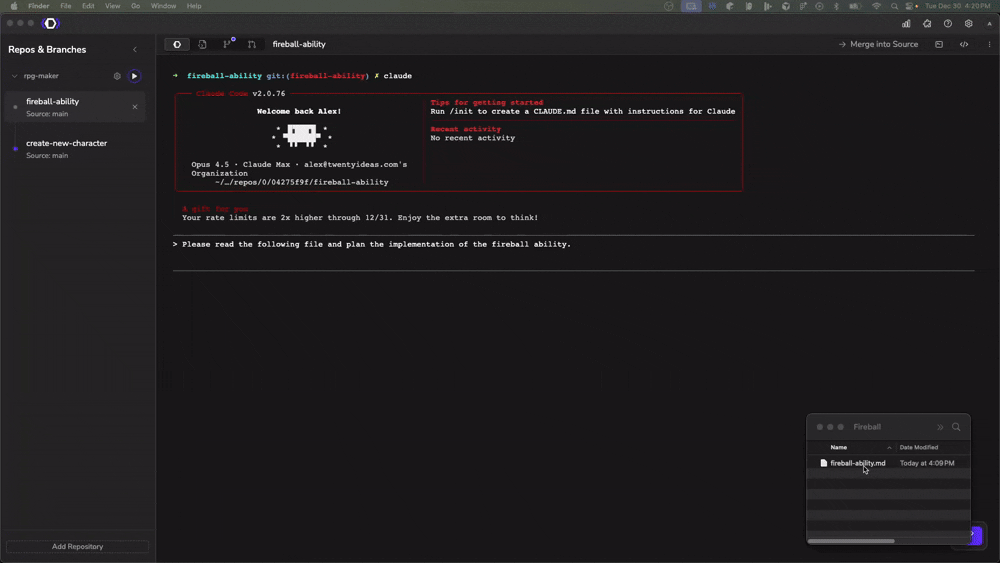The image size is (1000, 563).
Task: Open the code editor brackets icon
Action: tap(964, 44)
